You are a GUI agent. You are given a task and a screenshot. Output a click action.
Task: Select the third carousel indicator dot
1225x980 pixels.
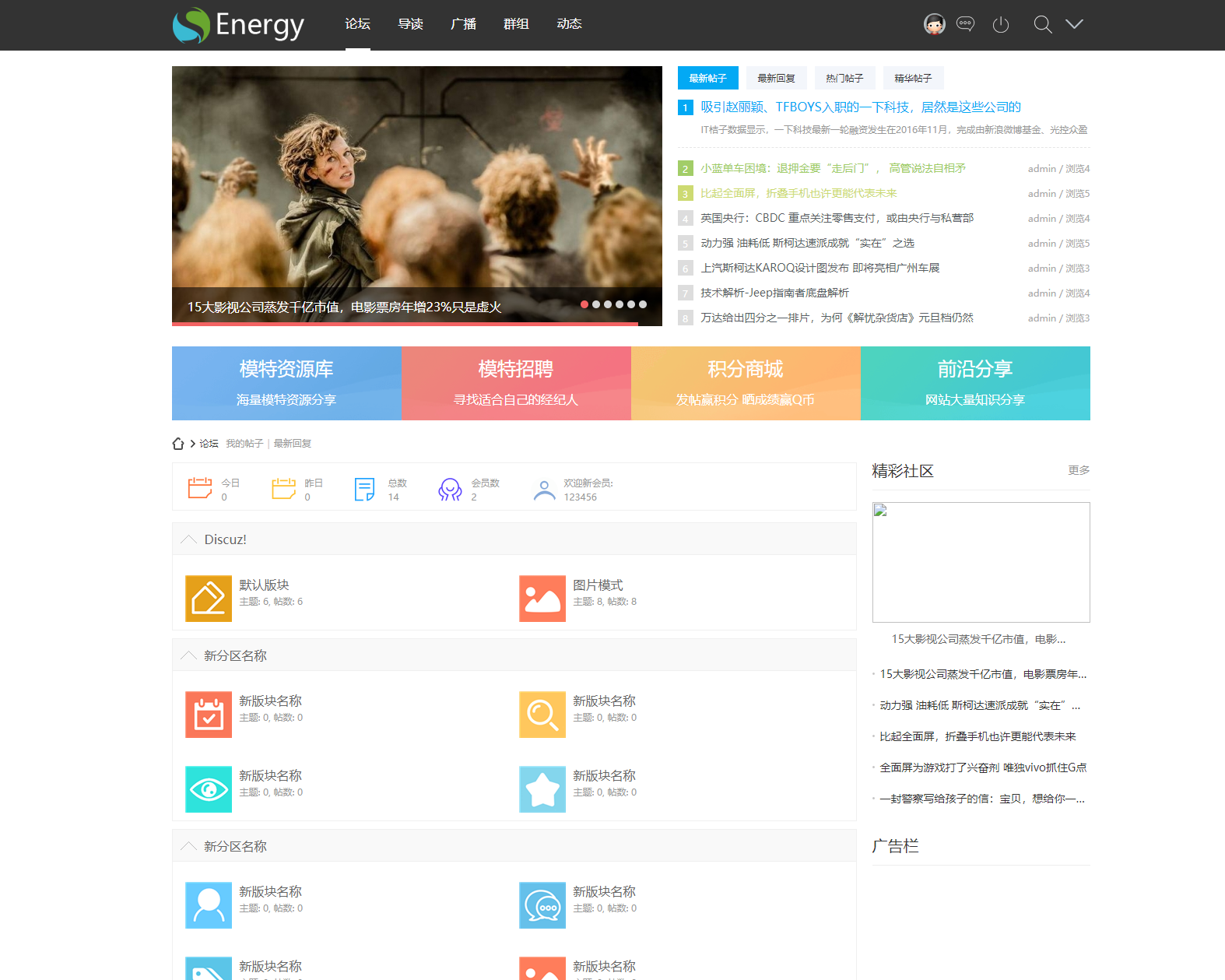click(608, 304)
